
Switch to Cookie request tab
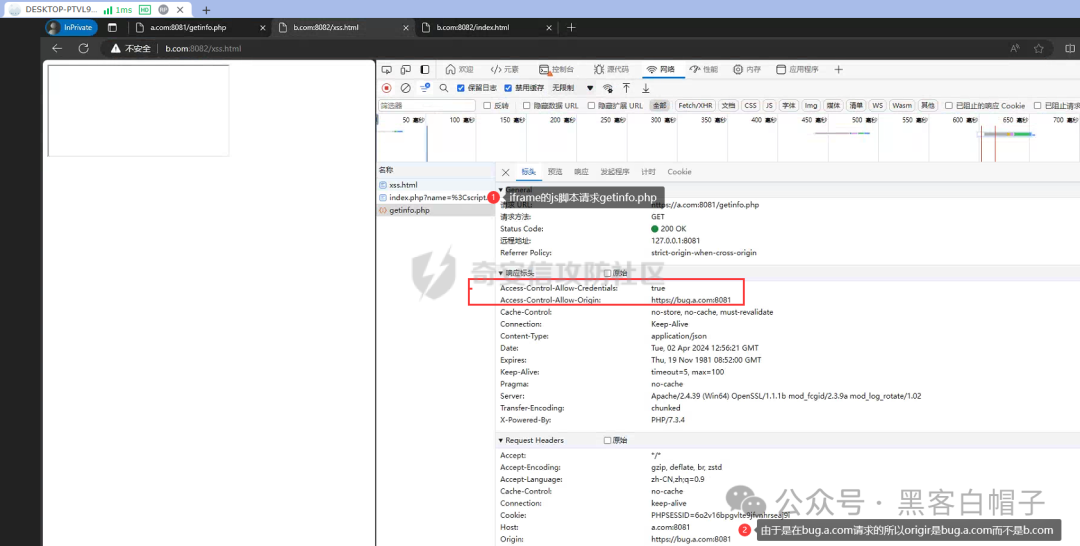click(x=679, y=172)
